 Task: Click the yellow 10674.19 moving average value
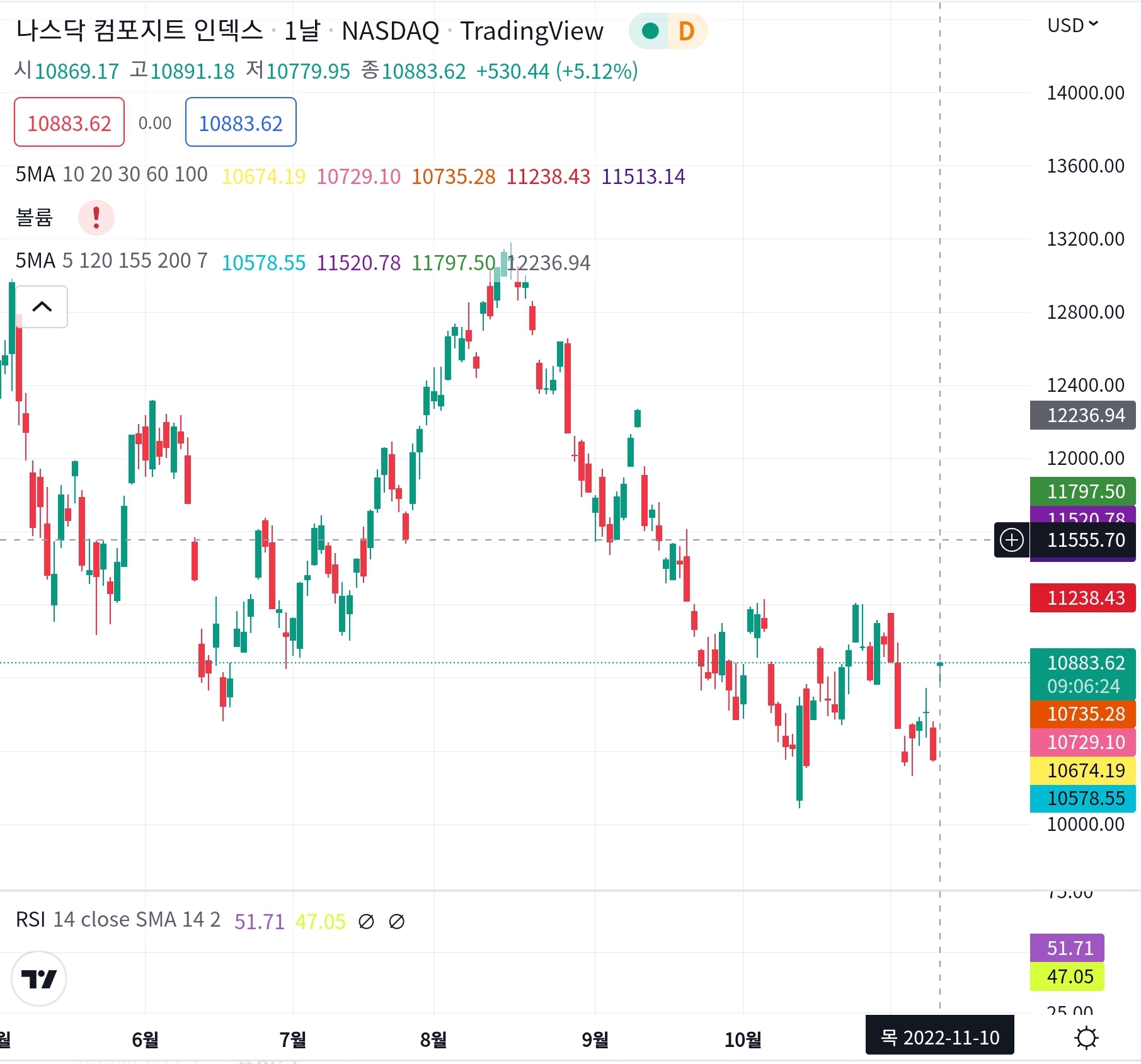coord(264,176)
